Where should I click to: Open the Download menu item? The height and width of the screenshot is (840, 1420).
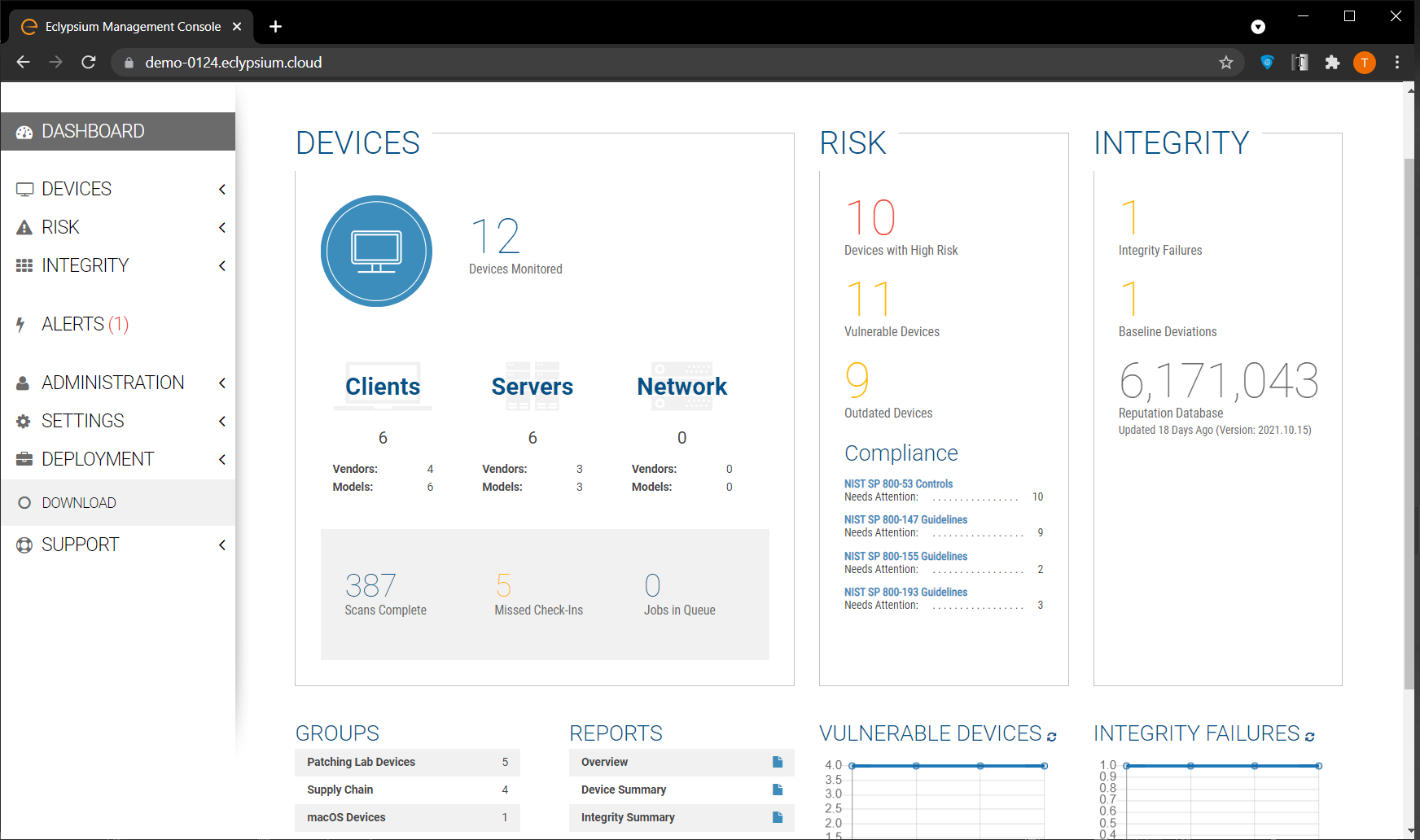[x=118, y=503]
